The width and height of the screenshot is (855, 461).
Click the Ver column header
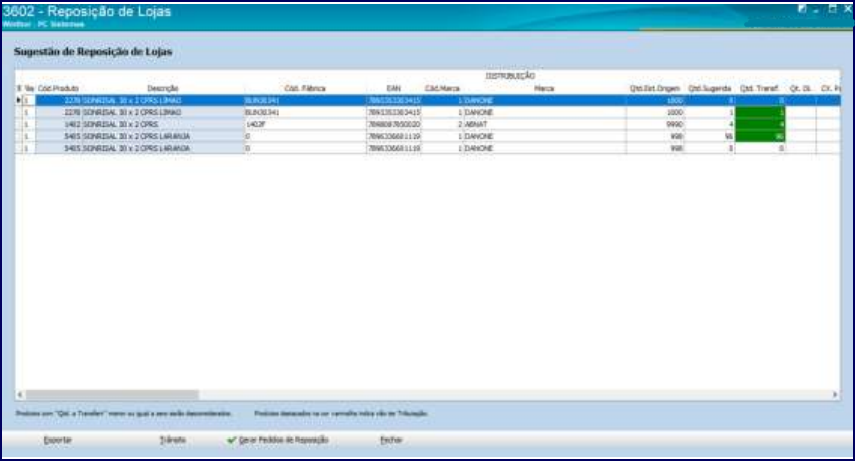[x=29, y=88]
